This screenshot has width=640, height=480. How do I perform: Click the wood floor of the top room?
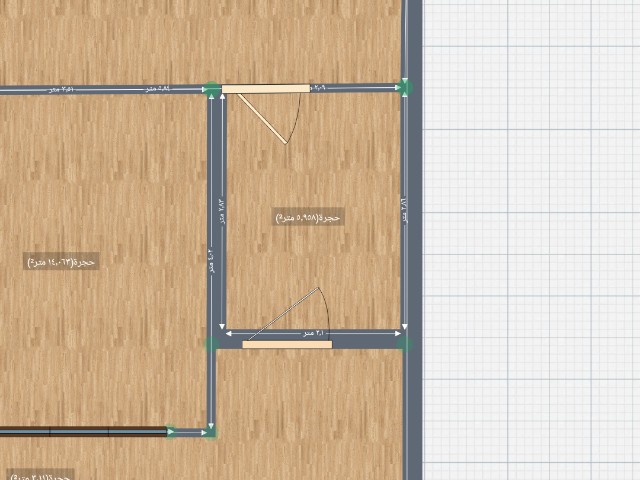(200, 40)
